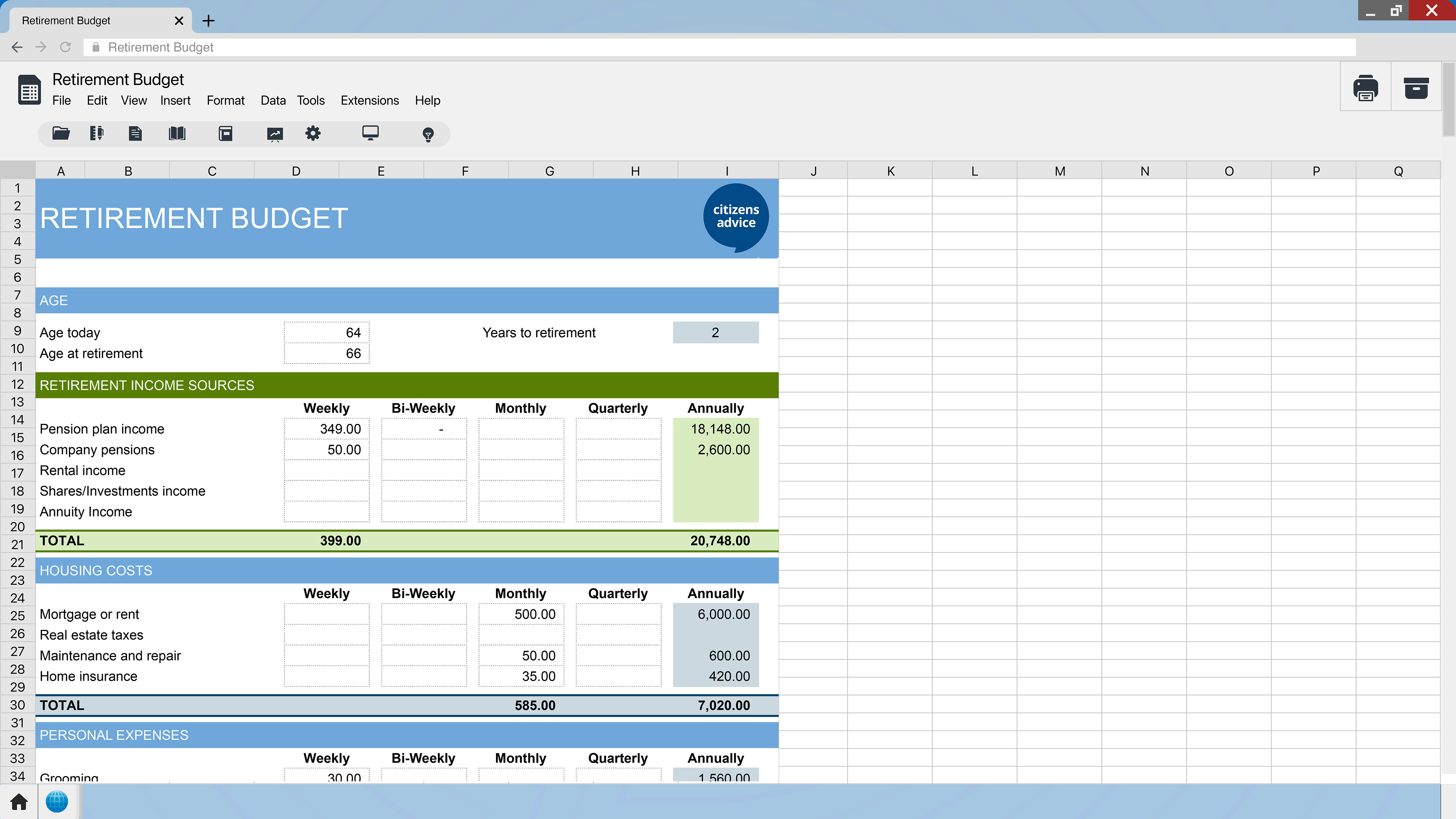
Task: Click the column I header
Action: tap(727, 171)
